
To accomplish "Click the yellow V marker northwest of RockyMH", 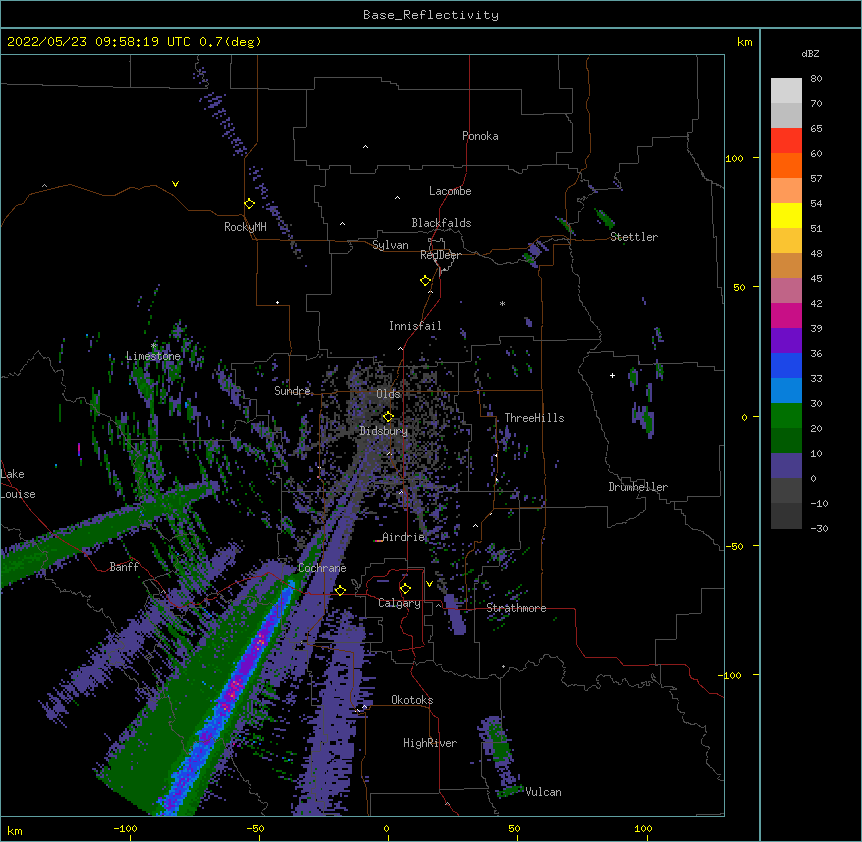I will 175,184.
